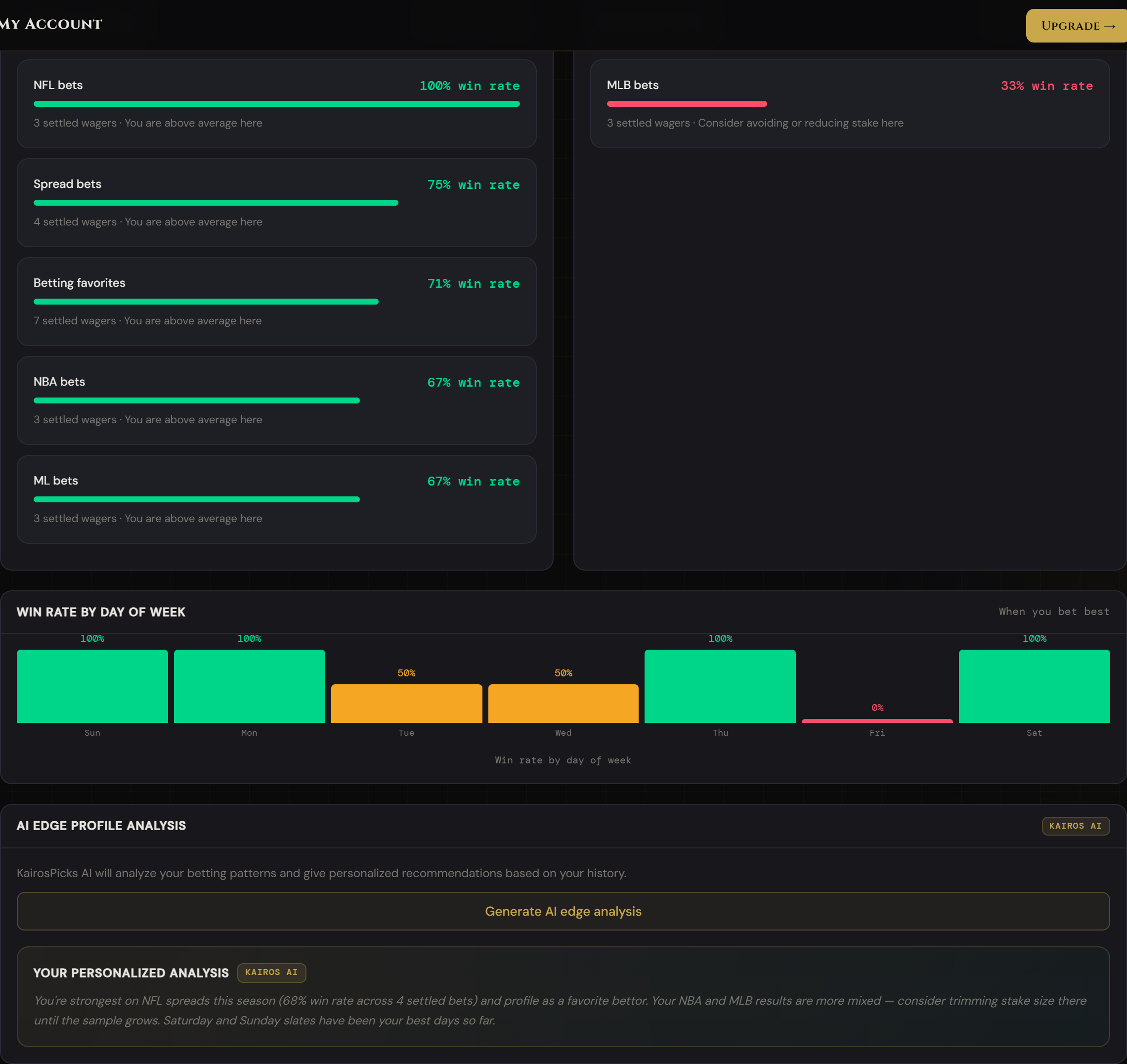
Task: Click the KairosPicks AI description sentence
Action: [321, 873]
